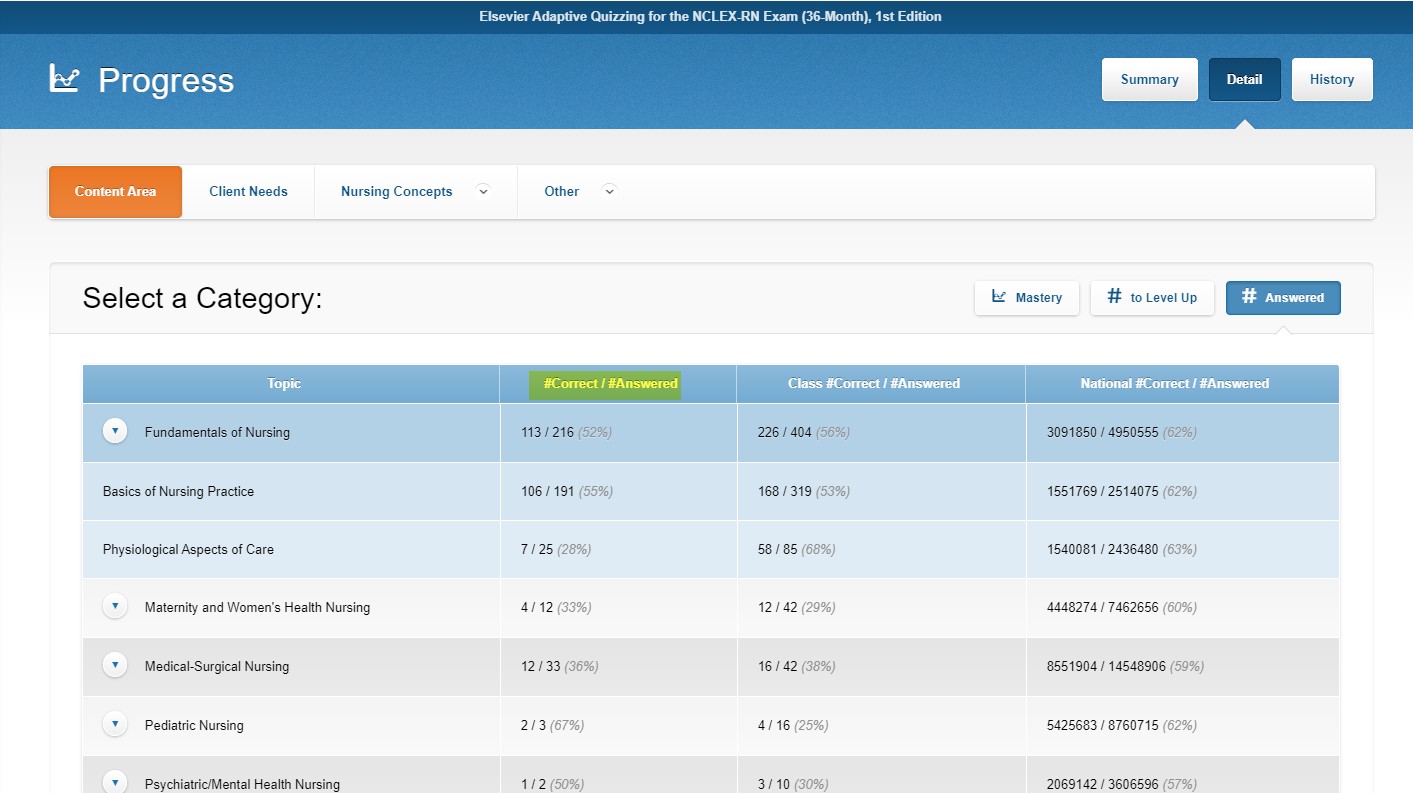Open the Other category dropdown chevron
Viewport: 1413px width, 793px height.
point(609,191)
